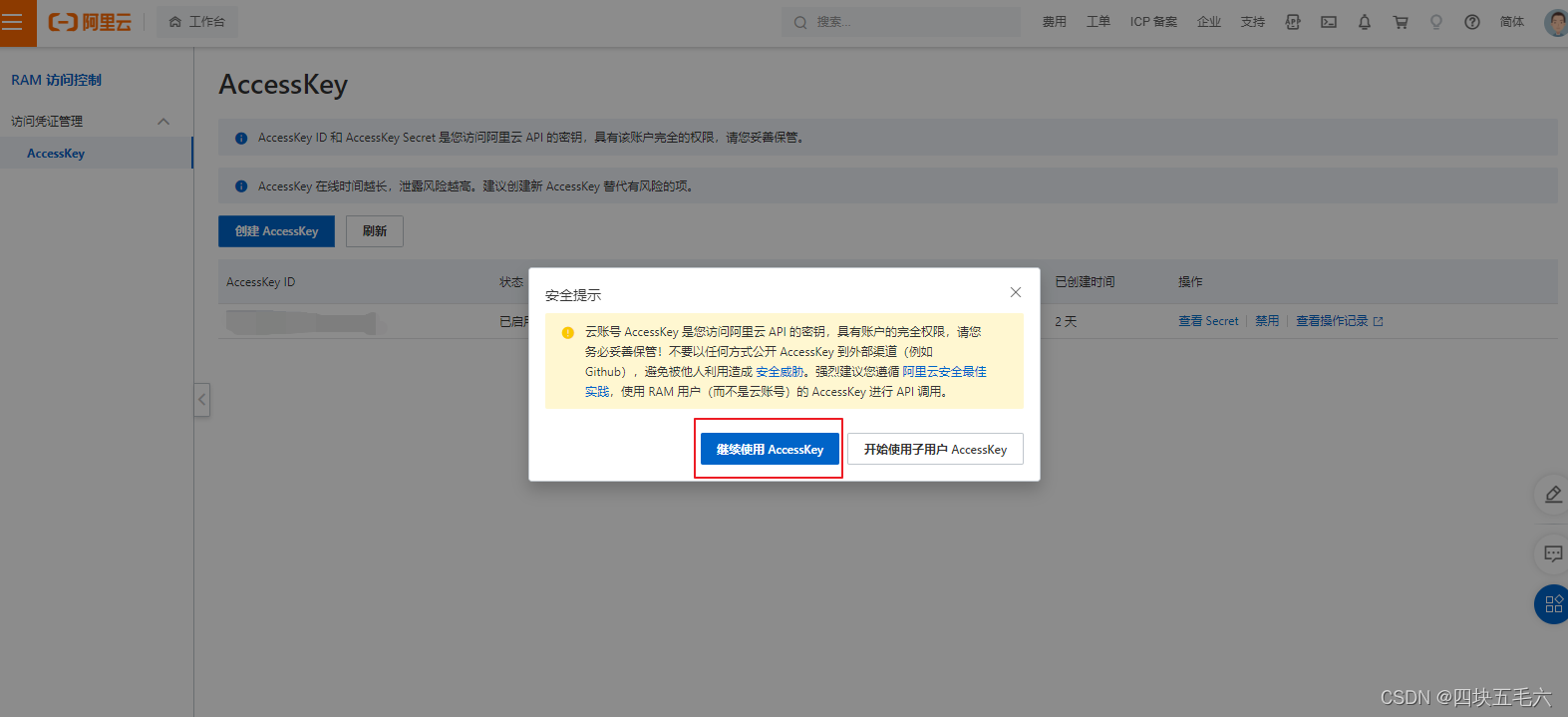Click the 已创建时间 column header
This screenshot has width=1568, height=717.
click(x=1085, y=282)
